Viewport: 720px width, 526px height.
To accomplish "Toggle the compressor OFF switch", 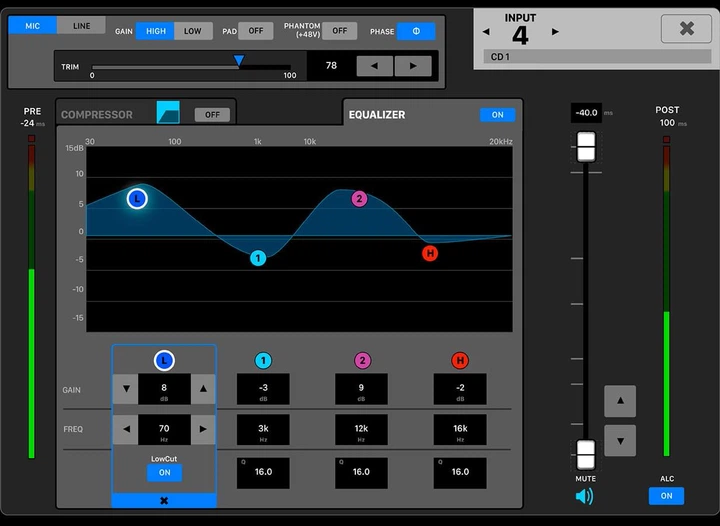I will tap(212, 115).
